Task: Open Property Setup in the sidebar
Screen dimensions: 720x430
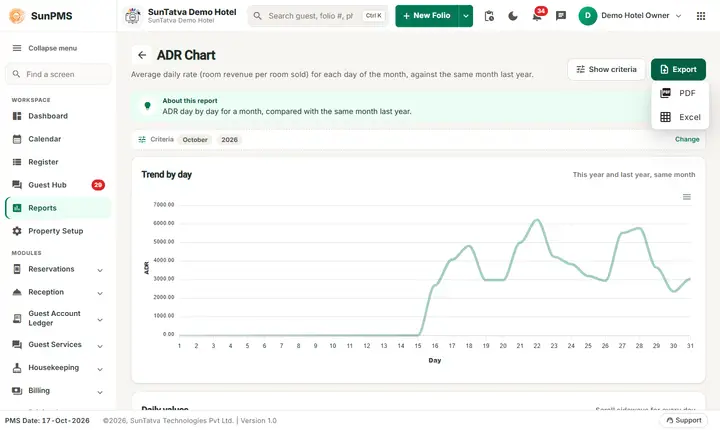Action: point(58,231)
